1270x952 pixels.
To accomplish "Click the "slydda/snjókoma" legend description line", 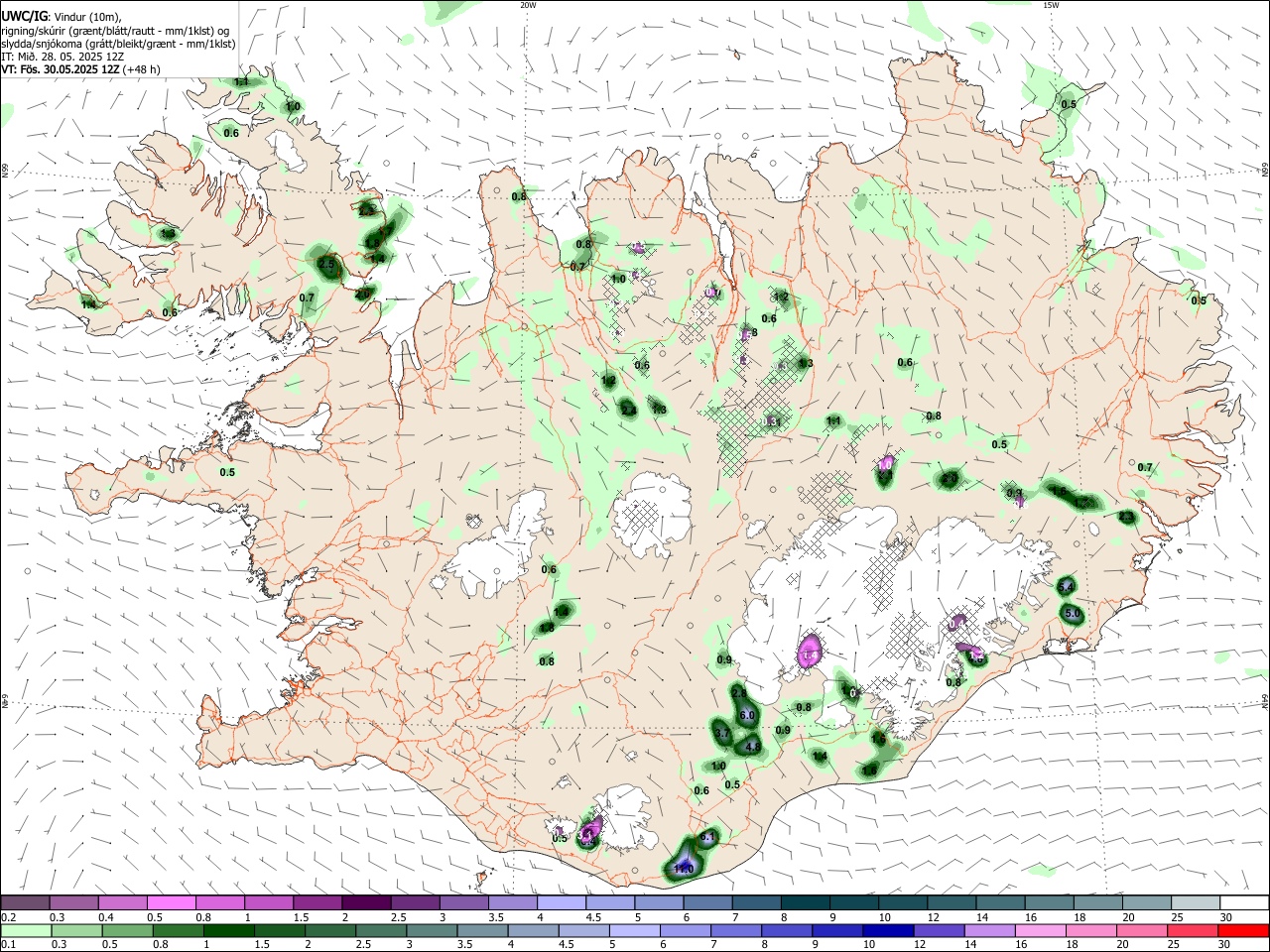I will [118, 44].
